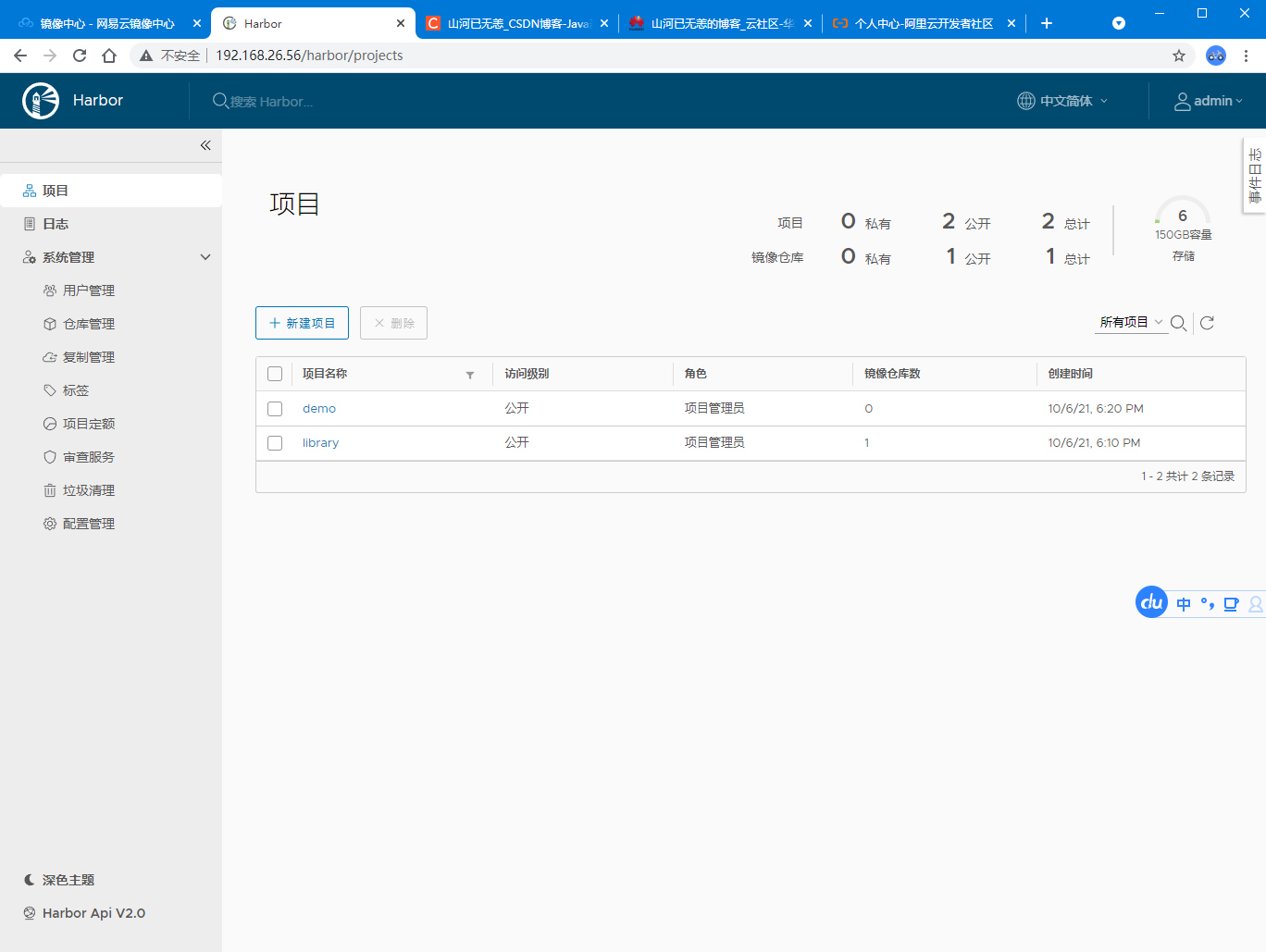Bookmark this page with star icon
The image size is (1266, 952).
click(1179, 56)
